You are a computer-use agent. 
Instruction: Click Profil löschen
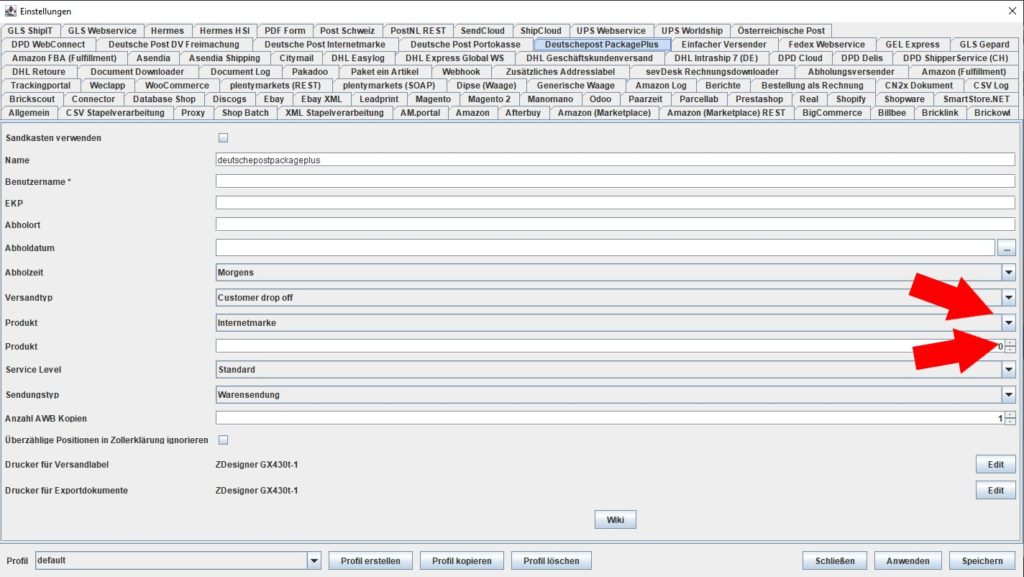tap(551, 561)
